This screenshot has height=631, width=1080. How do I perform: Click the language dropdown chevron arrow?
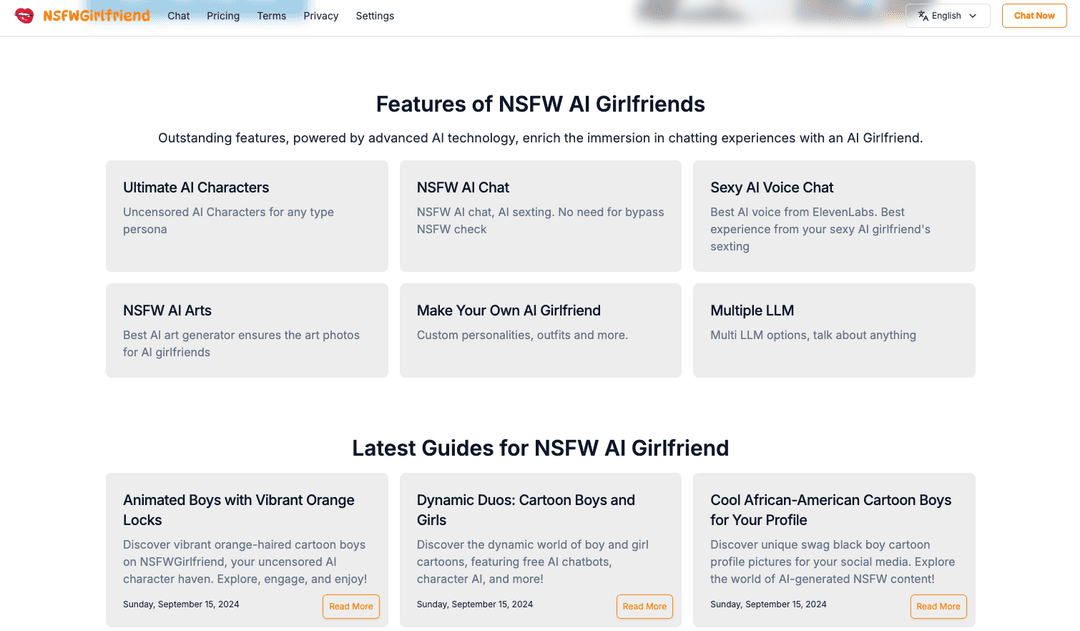[973, 16]
